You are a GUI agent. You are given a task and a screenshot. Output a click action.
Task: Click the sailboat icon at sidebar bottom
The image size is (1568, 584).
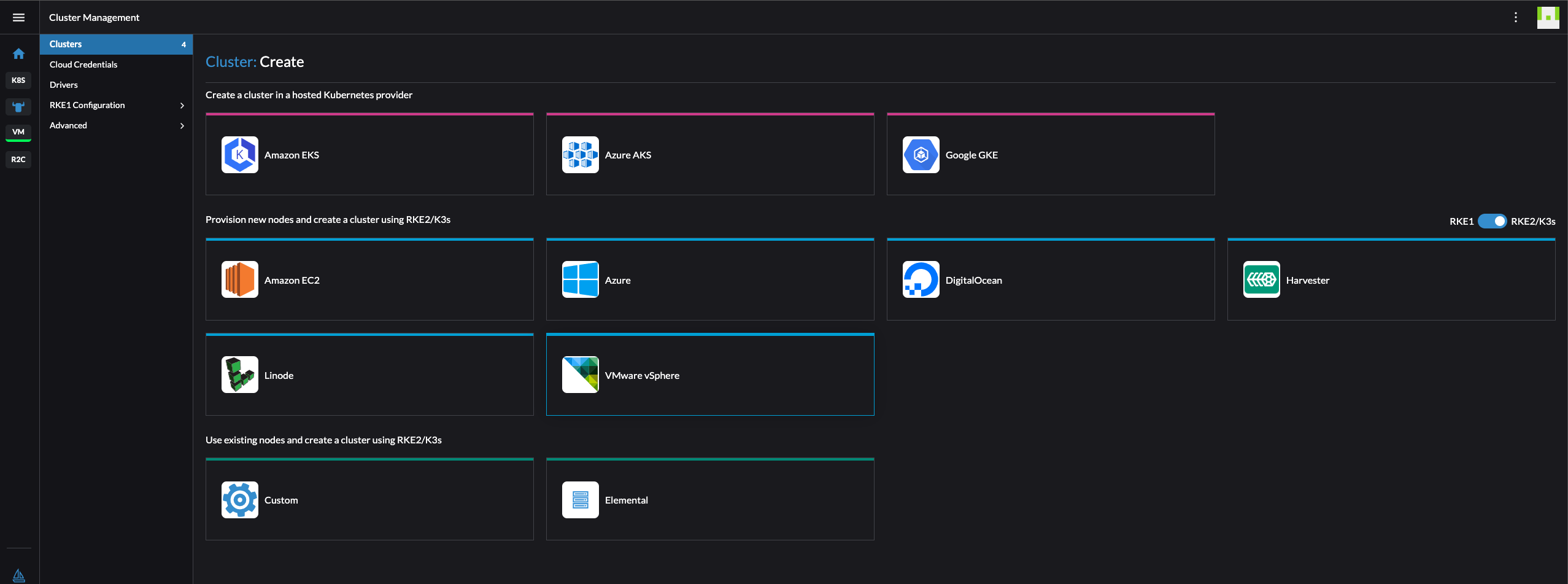click(x=18, y=575)
